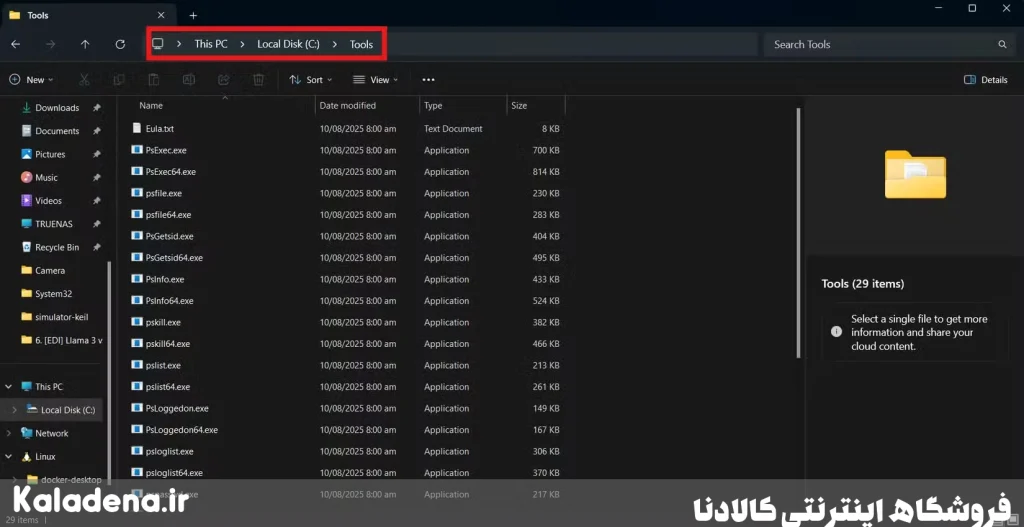Open Downloads in quick access

[x=57, y=108]
